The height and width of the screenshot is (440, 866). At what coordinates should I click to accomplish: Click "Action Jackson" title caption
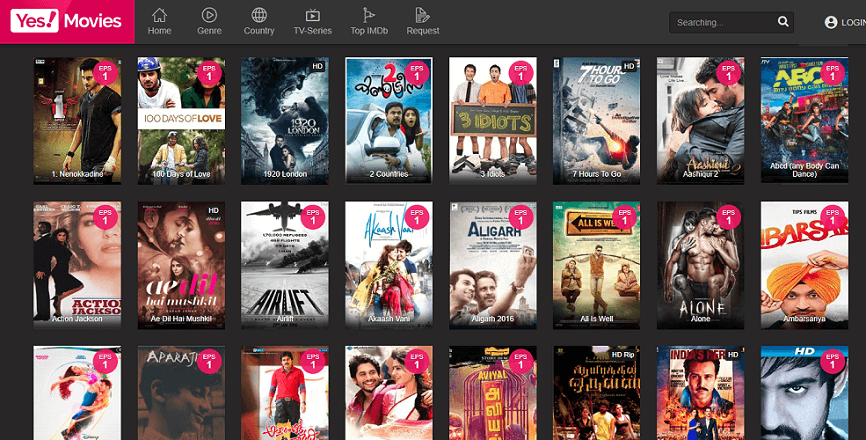pos(77,319)
